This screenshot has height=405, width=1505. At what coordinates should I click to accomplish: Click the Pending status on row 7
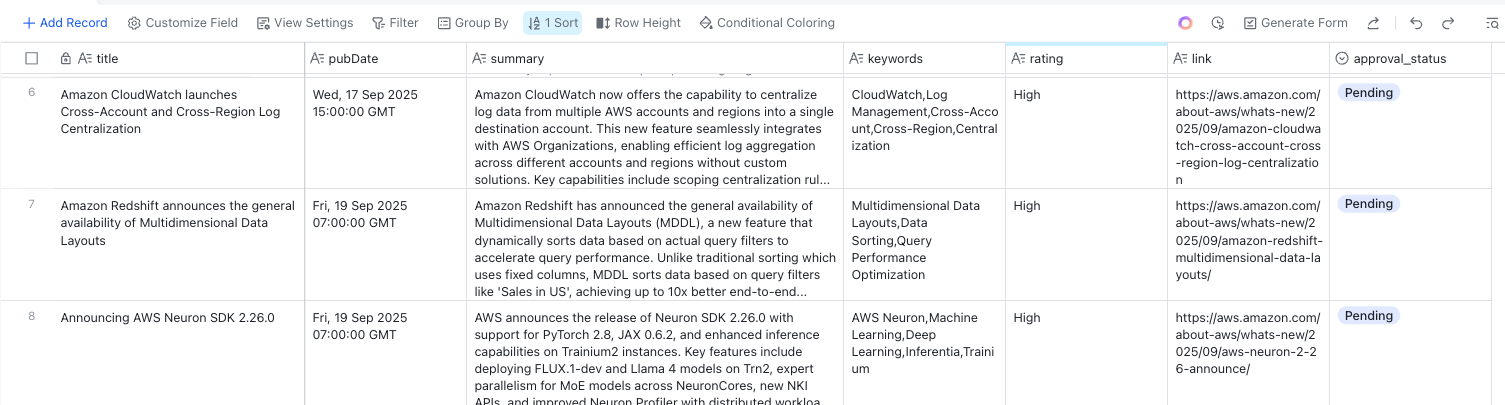1368,204
